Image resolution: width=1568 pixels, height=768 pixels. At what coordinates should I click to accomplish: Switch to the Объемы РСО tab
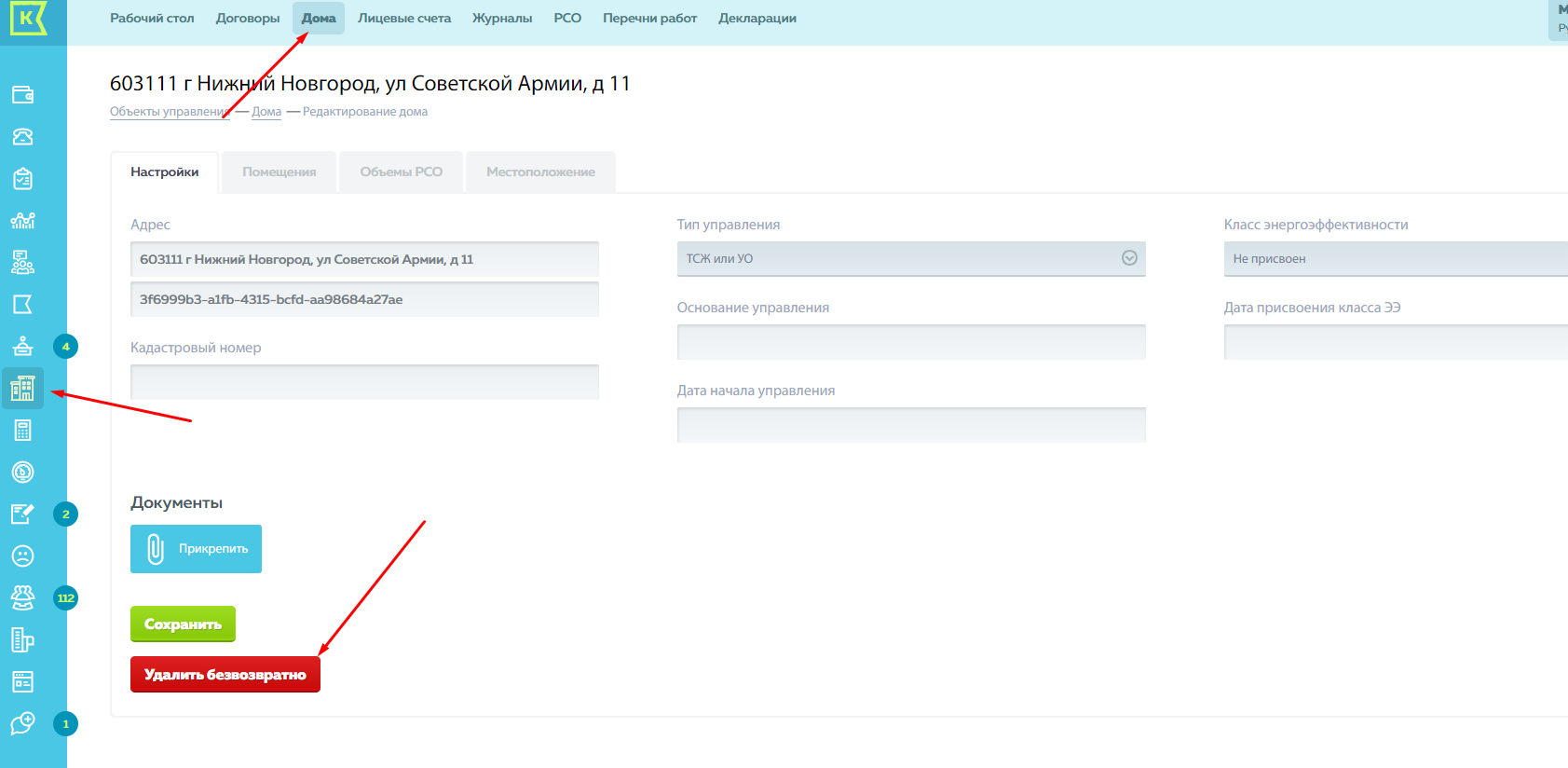point(402,172)
